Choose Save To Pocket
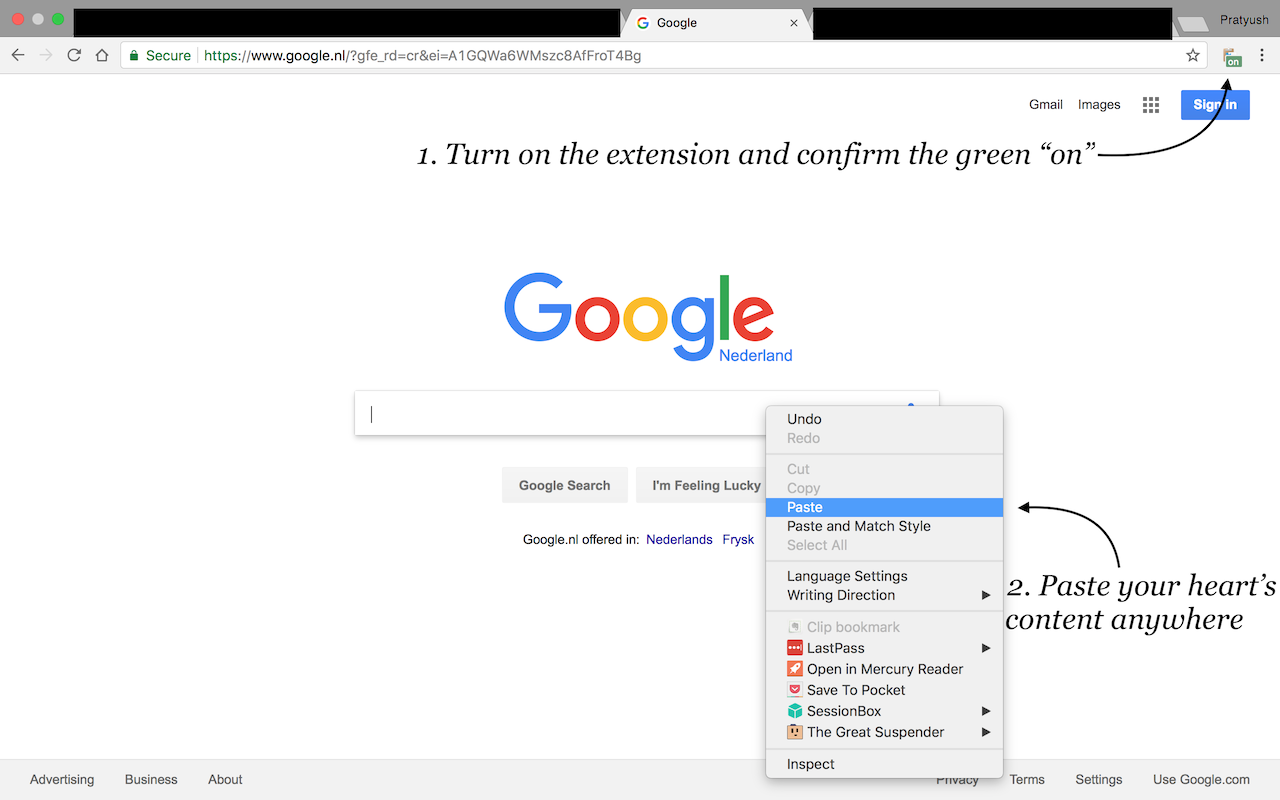The width and height of the screenshot is (1280, 800). (884, 690)
